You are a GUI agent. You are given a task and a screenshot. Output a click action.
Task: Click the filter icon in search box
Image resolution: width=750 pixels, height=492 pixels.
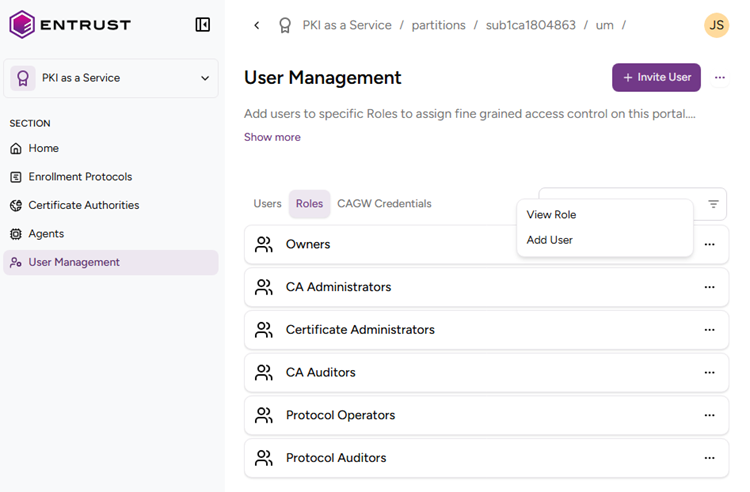coord(713,204)
